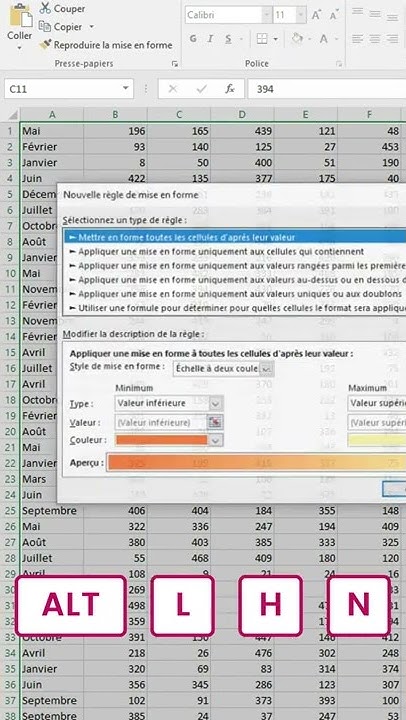Toggle bold formatting (G)
Screen dimensions: 406x720
pyautogui.click(x=193, y=39)
